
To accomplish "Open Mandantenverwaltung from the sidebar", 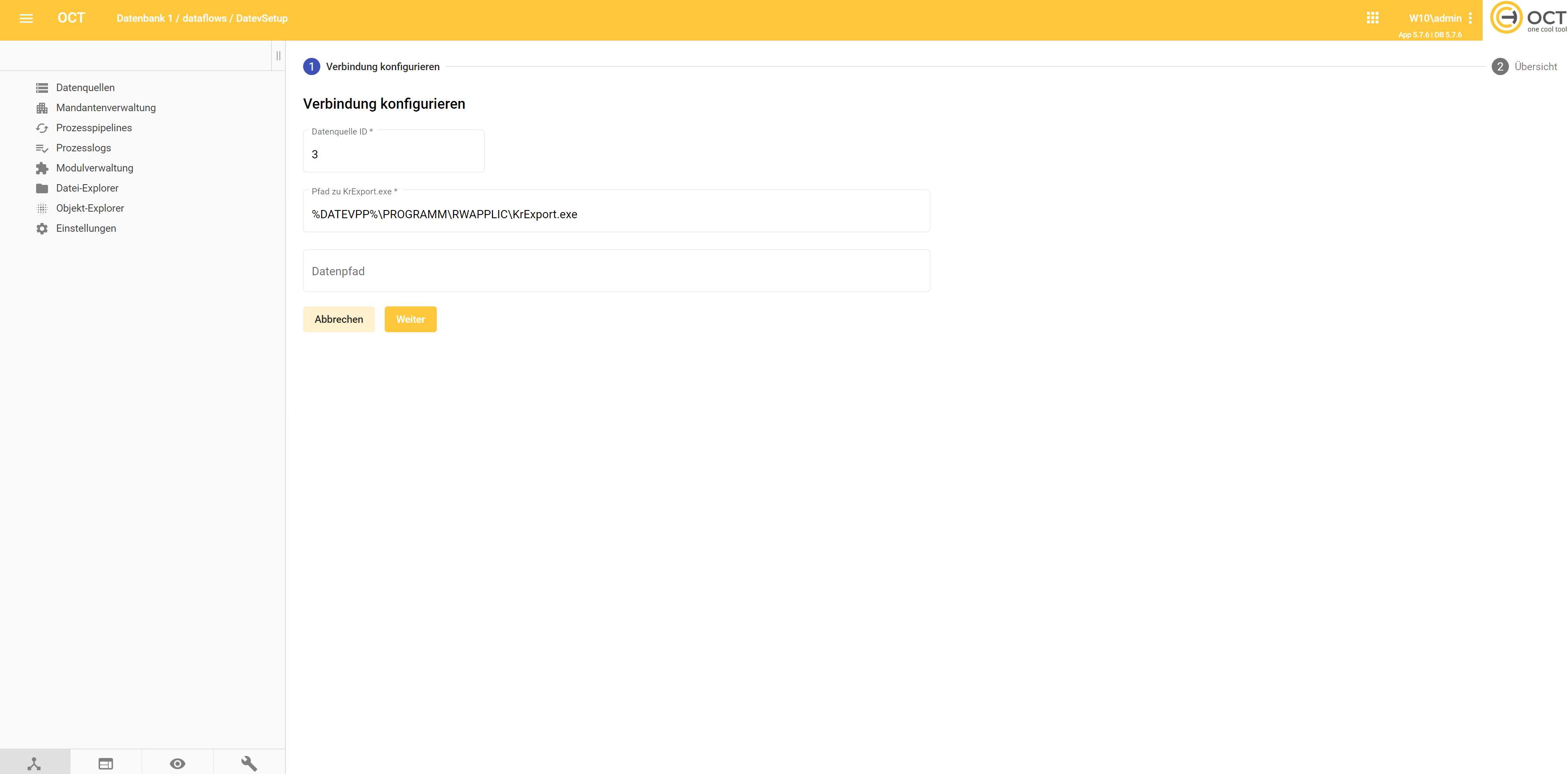I will (106, 108).
